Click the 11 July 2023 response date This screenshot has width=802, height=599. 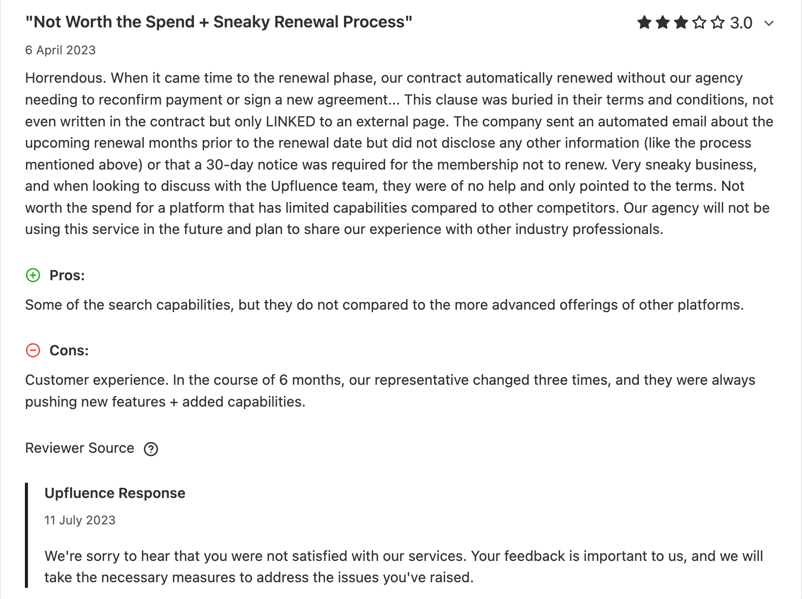[80, 520]
